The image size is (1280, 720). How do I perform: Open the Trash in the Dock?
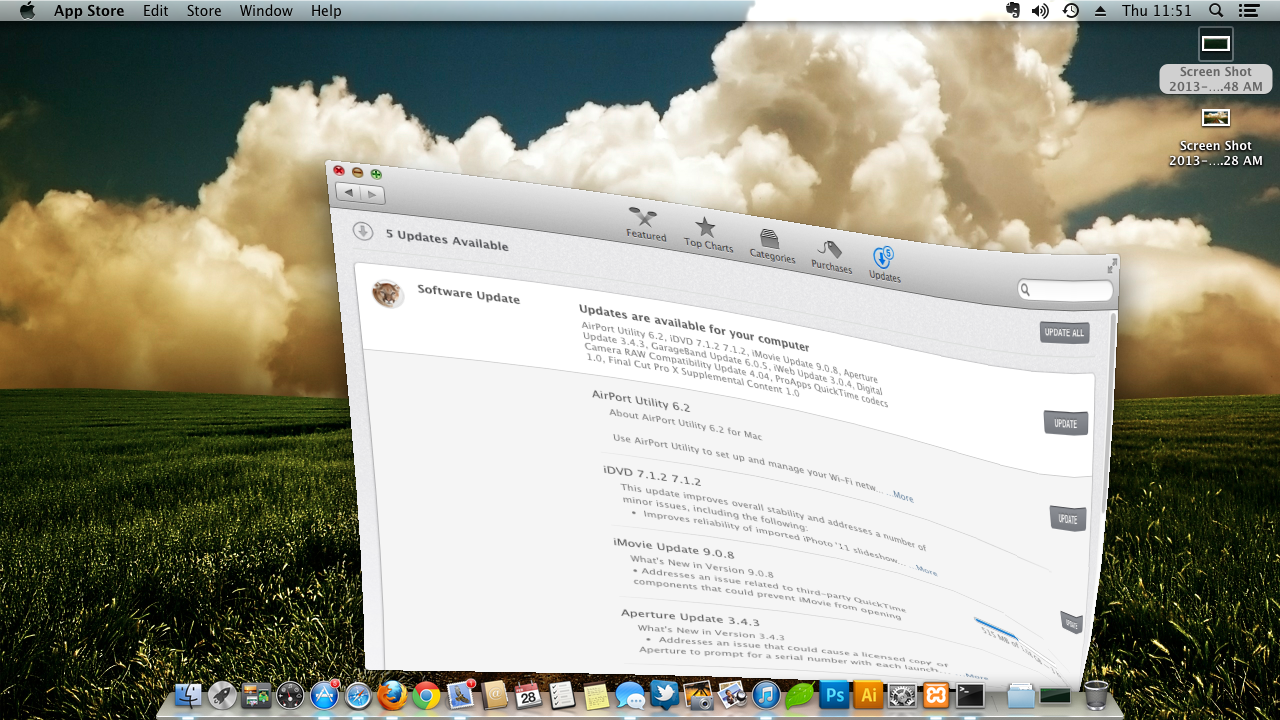pos(1096,695)
